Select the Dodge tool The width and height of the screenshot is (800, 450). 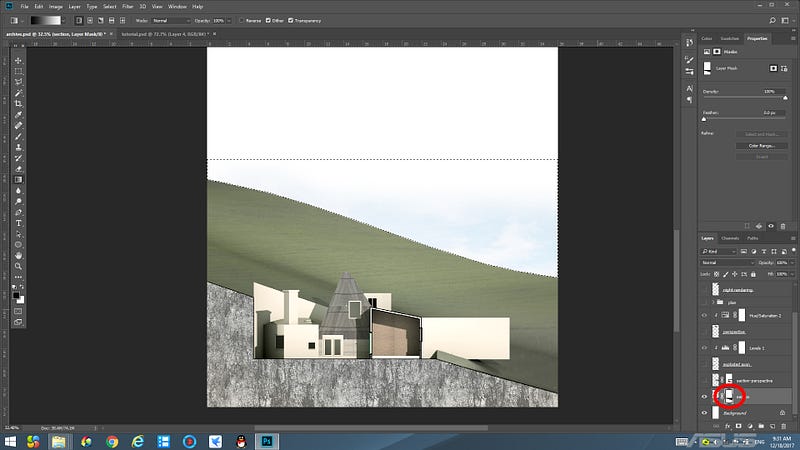[x=18, y=202]
